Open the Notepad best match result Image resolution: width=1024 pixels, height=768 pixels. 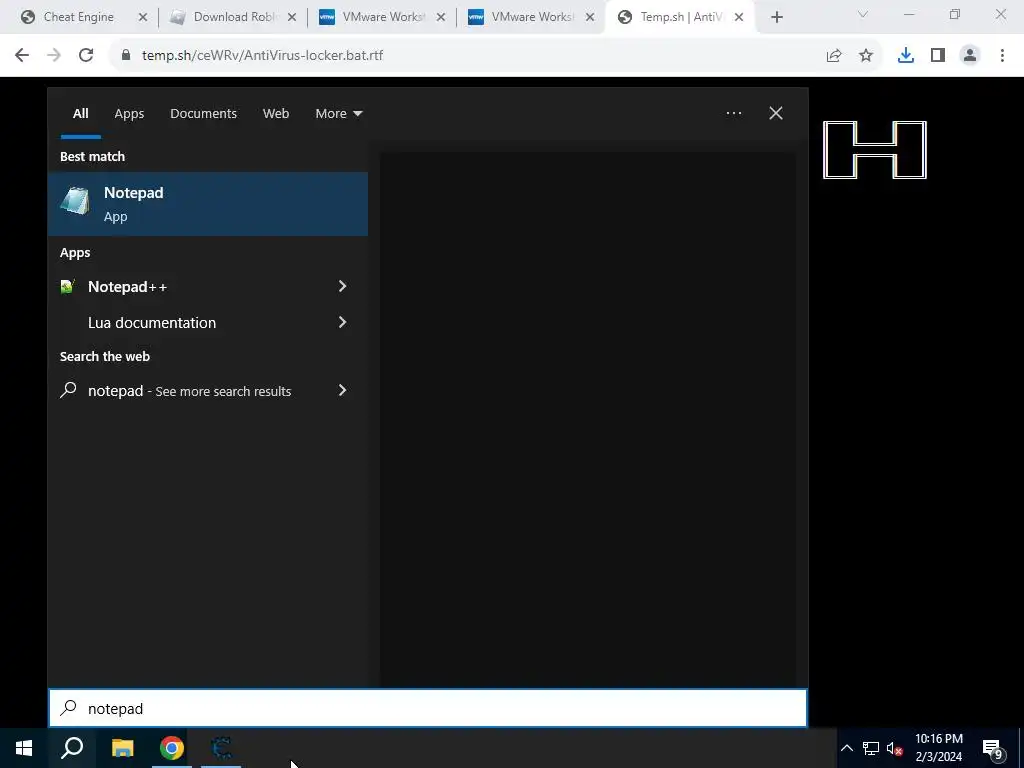208,204
